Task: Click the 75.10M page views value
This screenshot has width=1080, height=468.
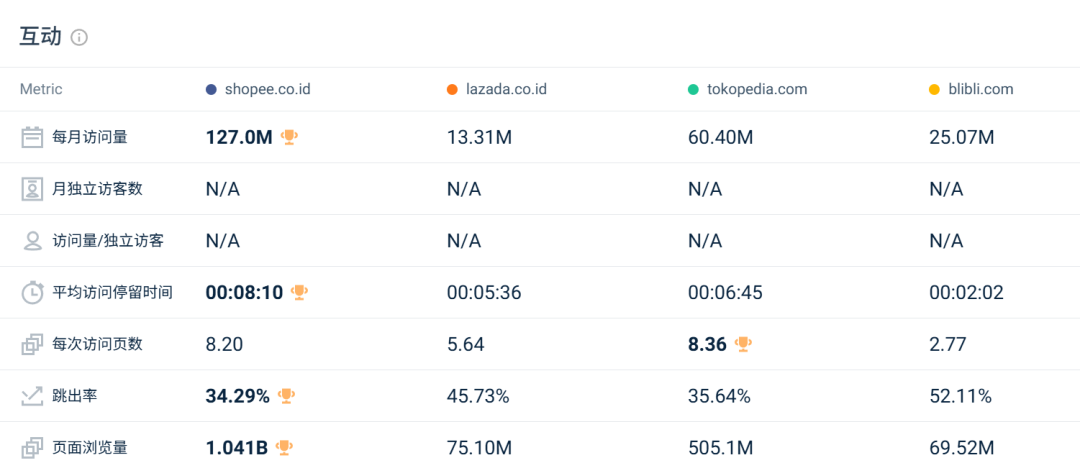Action: 479,448
